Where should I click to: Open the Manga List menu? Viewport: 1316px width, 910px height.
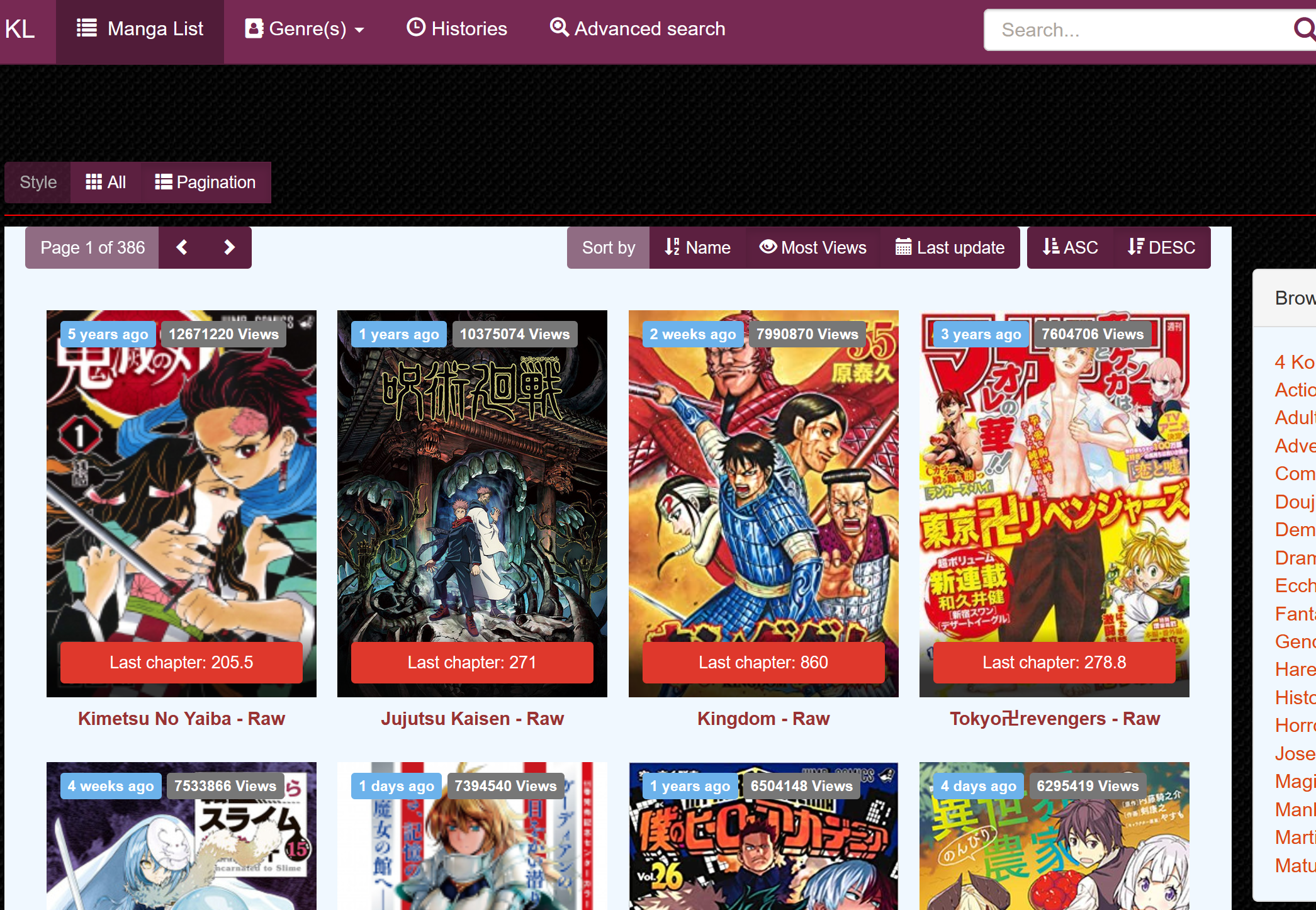point(140,28)
